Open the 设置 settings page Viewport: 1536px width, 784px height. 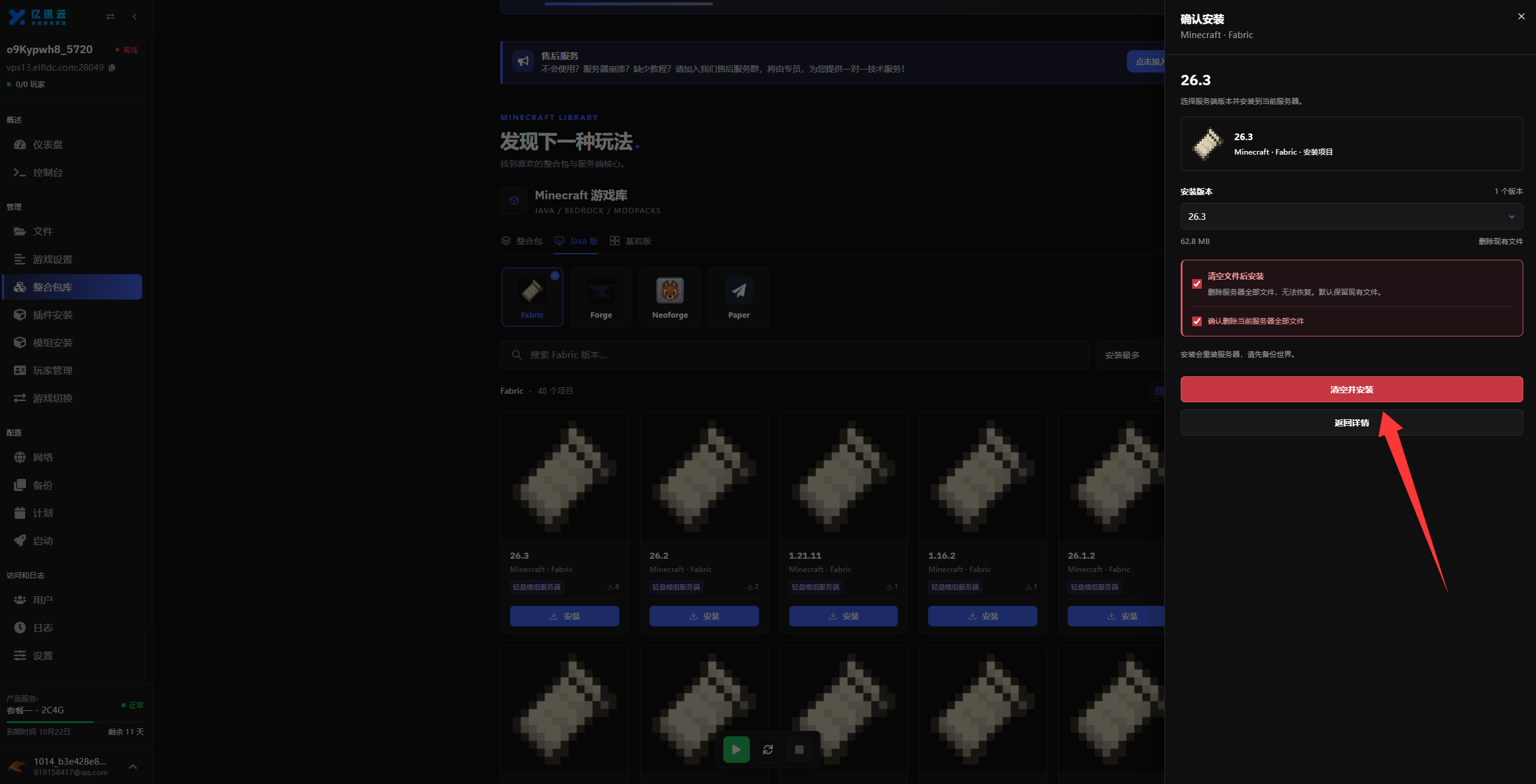[x=73, y=655]
